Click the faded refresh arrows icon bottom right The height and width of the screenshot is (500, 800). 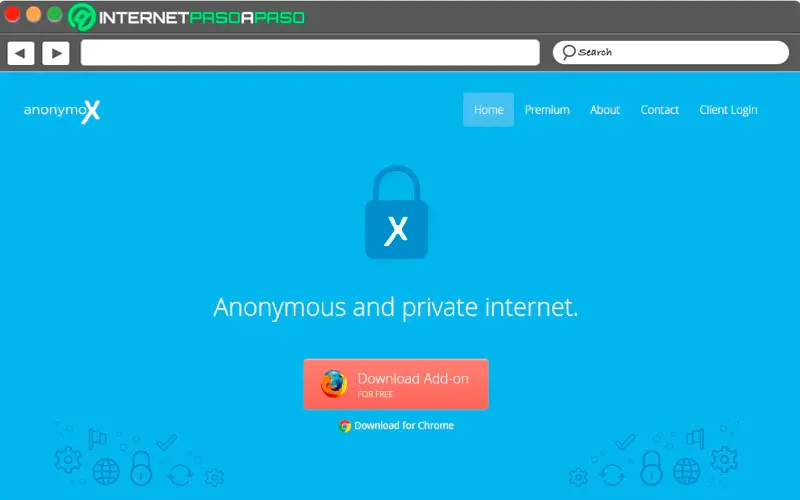coord(612,474)
